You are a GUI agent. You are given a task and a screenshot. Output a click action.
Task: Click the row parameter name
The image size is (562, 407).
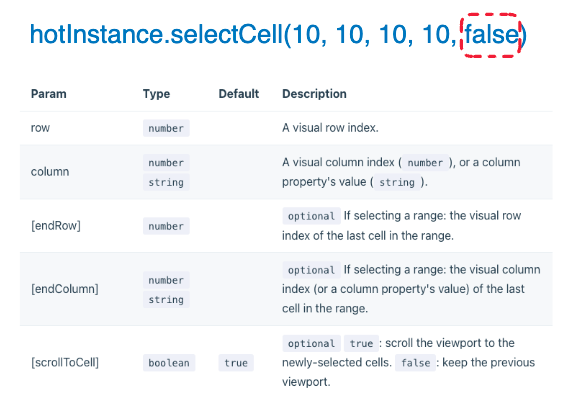point(40,128)
